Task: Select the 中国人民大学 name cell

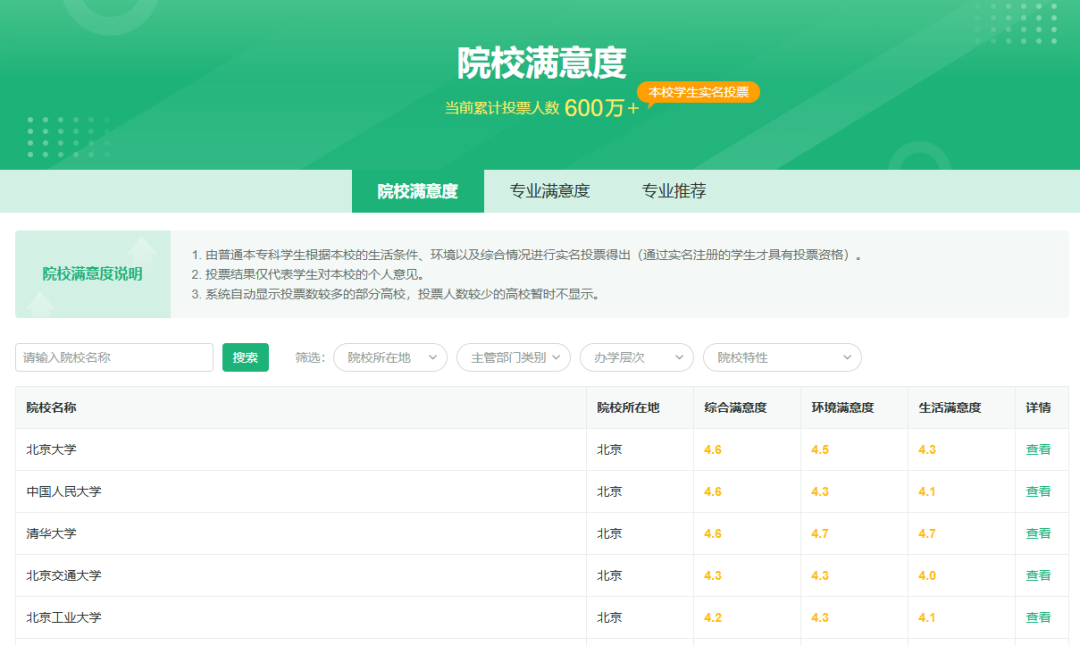Action: [x=301, y=492]
